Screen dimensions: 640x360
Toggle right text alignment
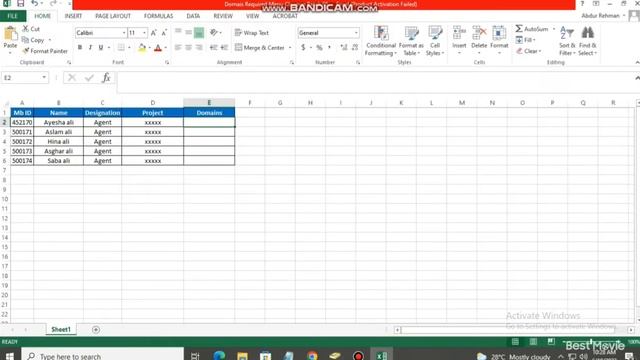pyautogui.click(x=199, y=48)
